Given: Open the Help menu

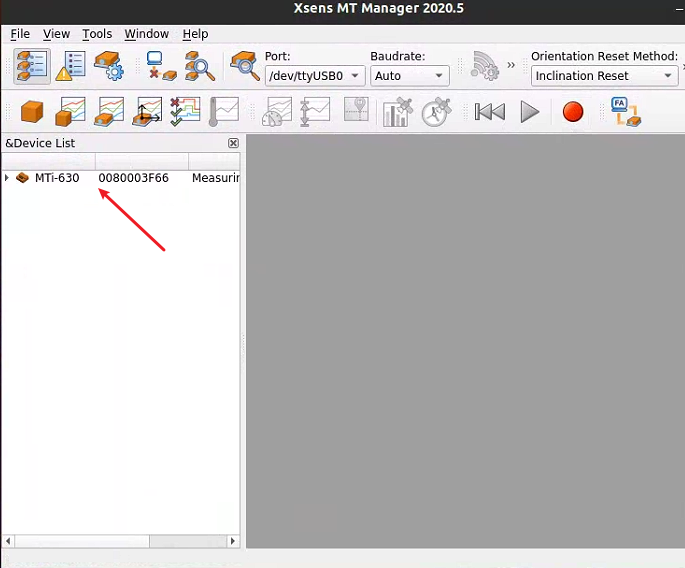Looking at the screenshot, I should pyautogui.click(x=195, y=34).
